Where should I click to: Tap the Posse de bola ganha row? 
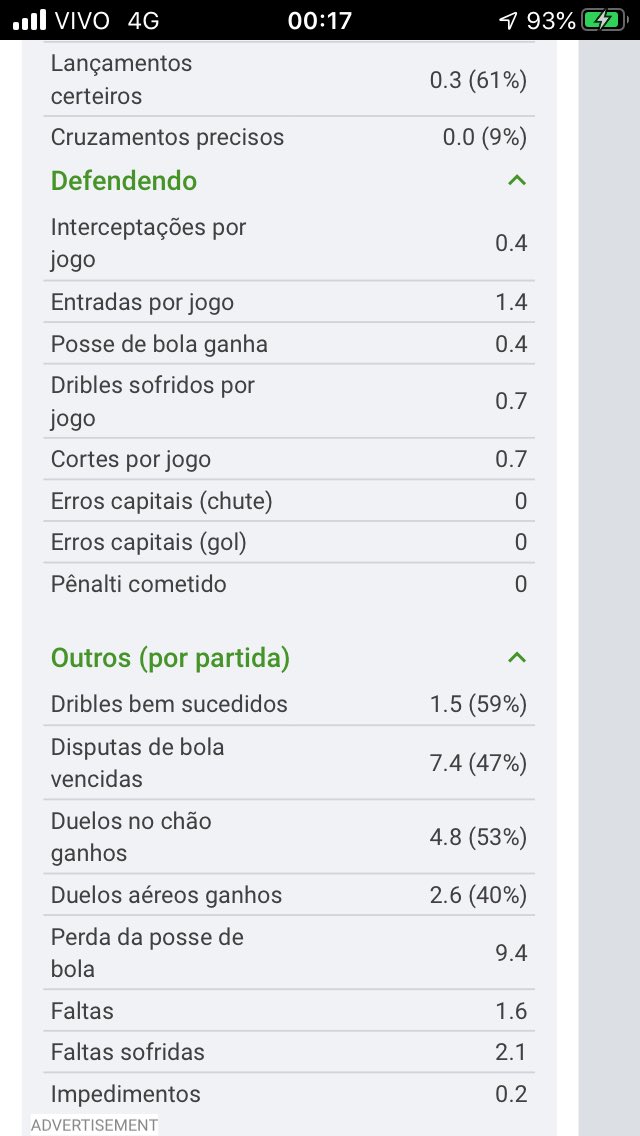(288, 344)
